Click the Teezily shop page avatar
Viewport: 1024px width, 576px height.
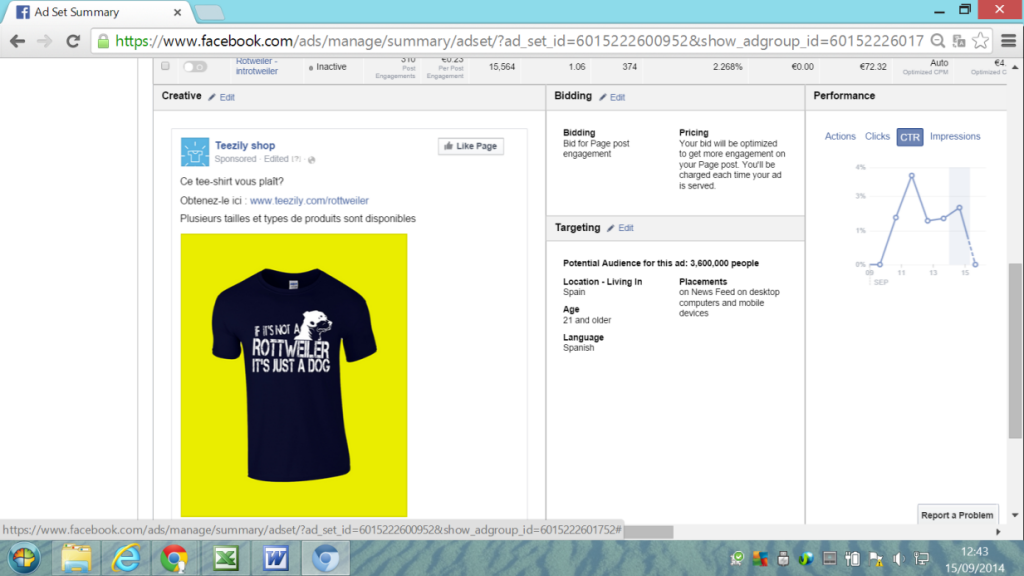(195, 152)
